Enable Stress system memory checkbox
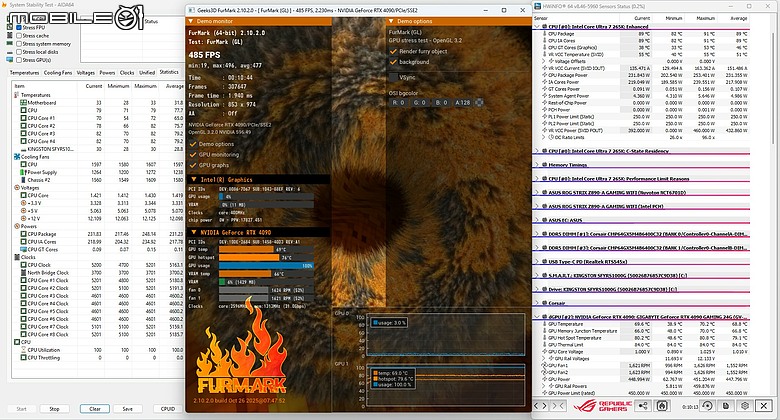Viewport: 780px width, 420px height. [19, 44]
